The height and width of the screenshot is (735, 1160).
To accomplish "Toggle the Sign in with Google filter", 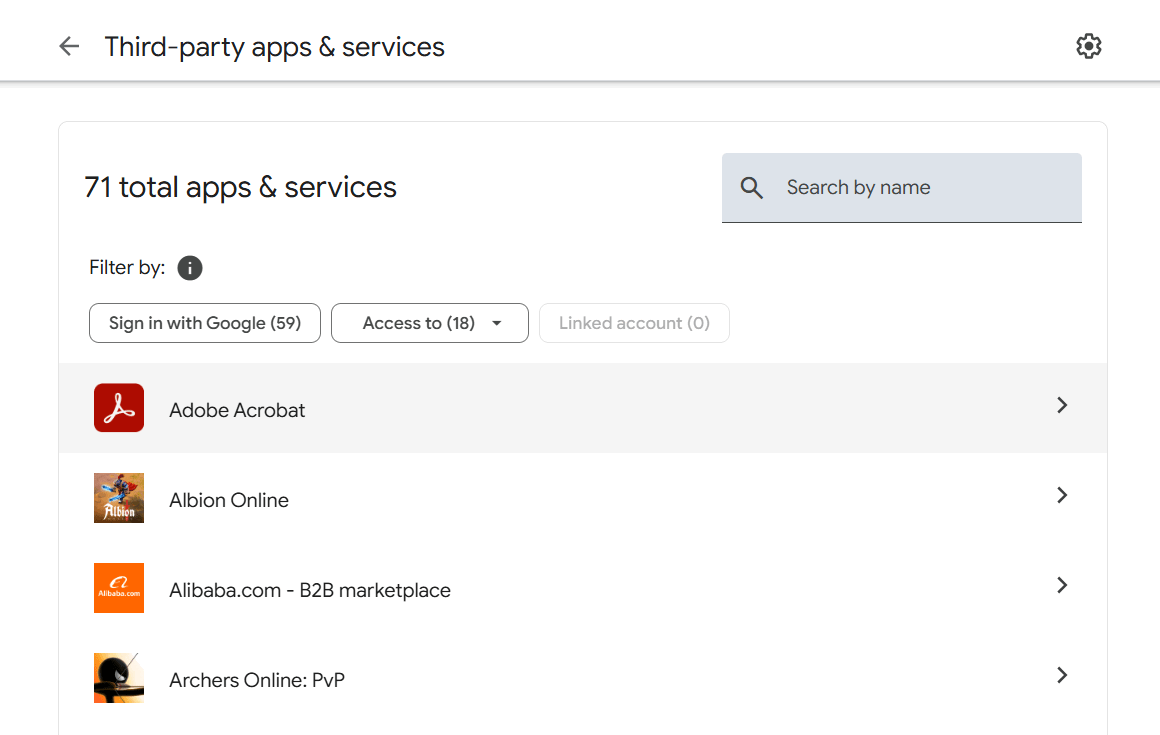I will coord(205,323).
